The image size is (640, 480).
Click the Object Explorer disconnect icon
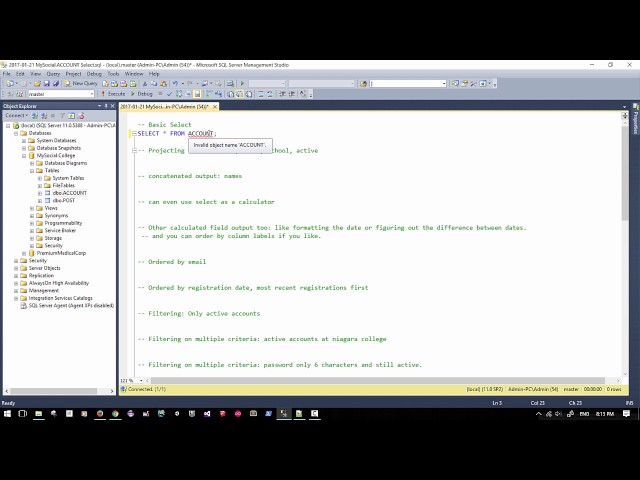(x=44, y=116)
